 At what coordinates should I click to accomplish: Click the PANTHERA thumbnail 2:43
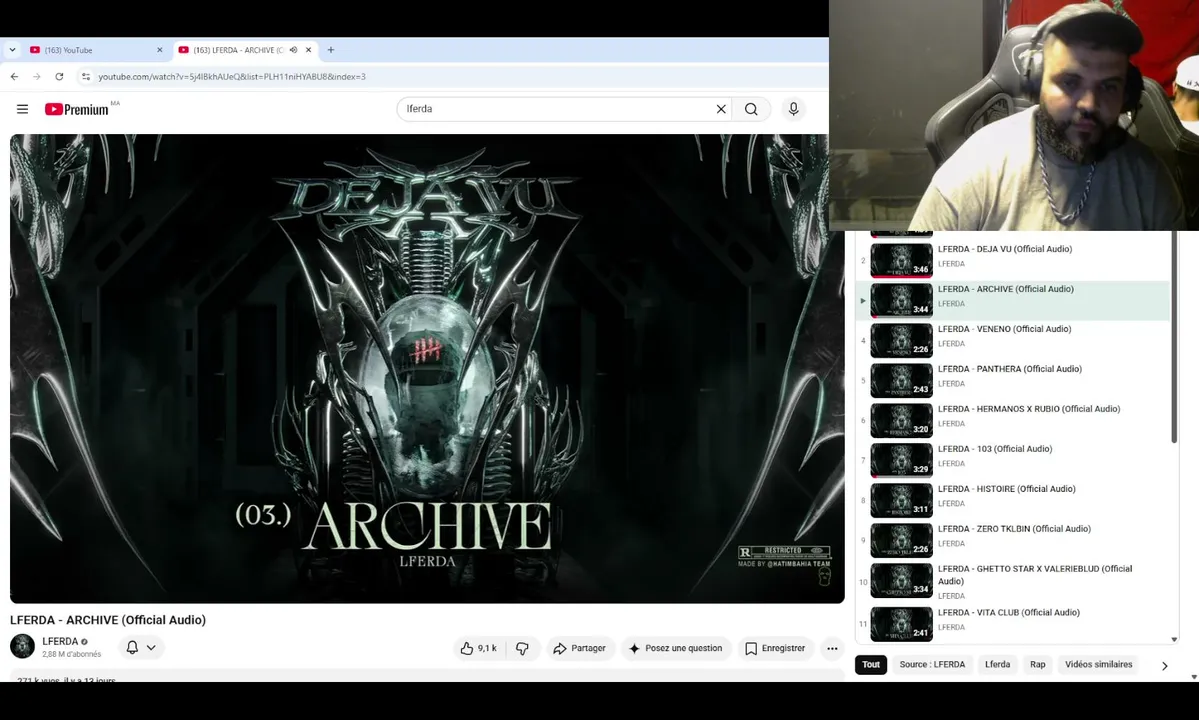pos(902,380)
